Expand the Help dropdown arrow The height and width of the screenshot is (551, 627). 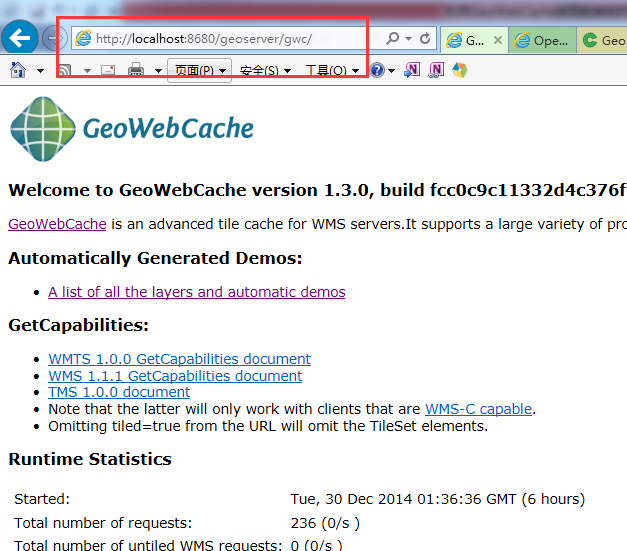391,71
